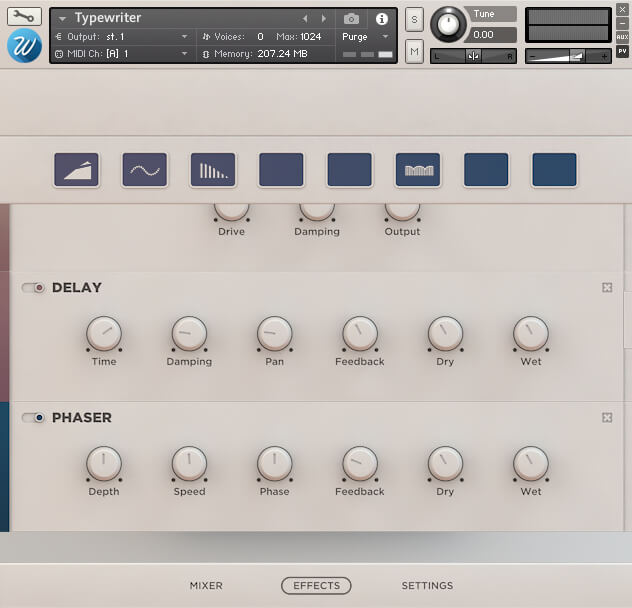Screen dimensions: 632x608
Task: Click the wrench edit icon
Action: (24, 17)
